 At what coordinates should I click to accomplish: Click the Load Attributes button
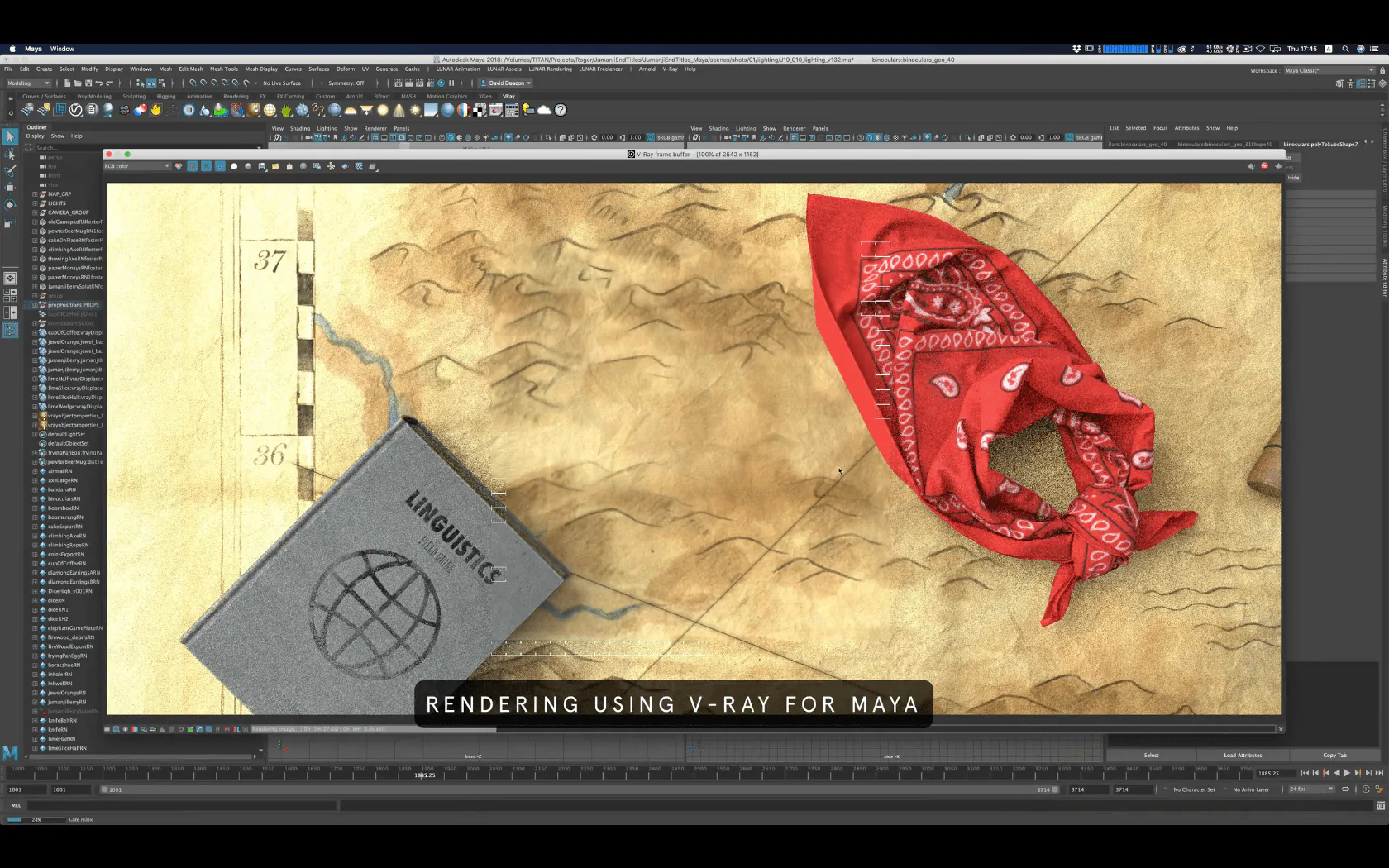pos(1243,756)
